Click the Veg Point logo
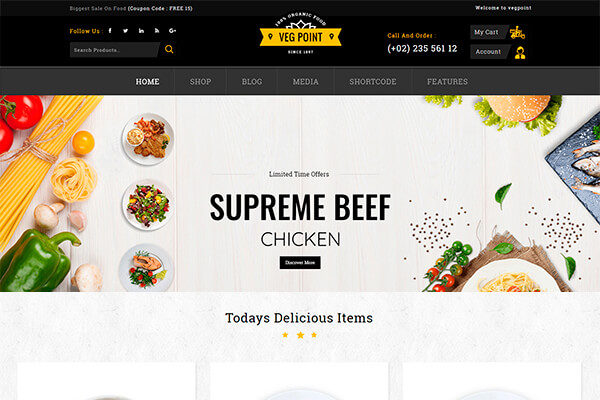 click(300, 34)
